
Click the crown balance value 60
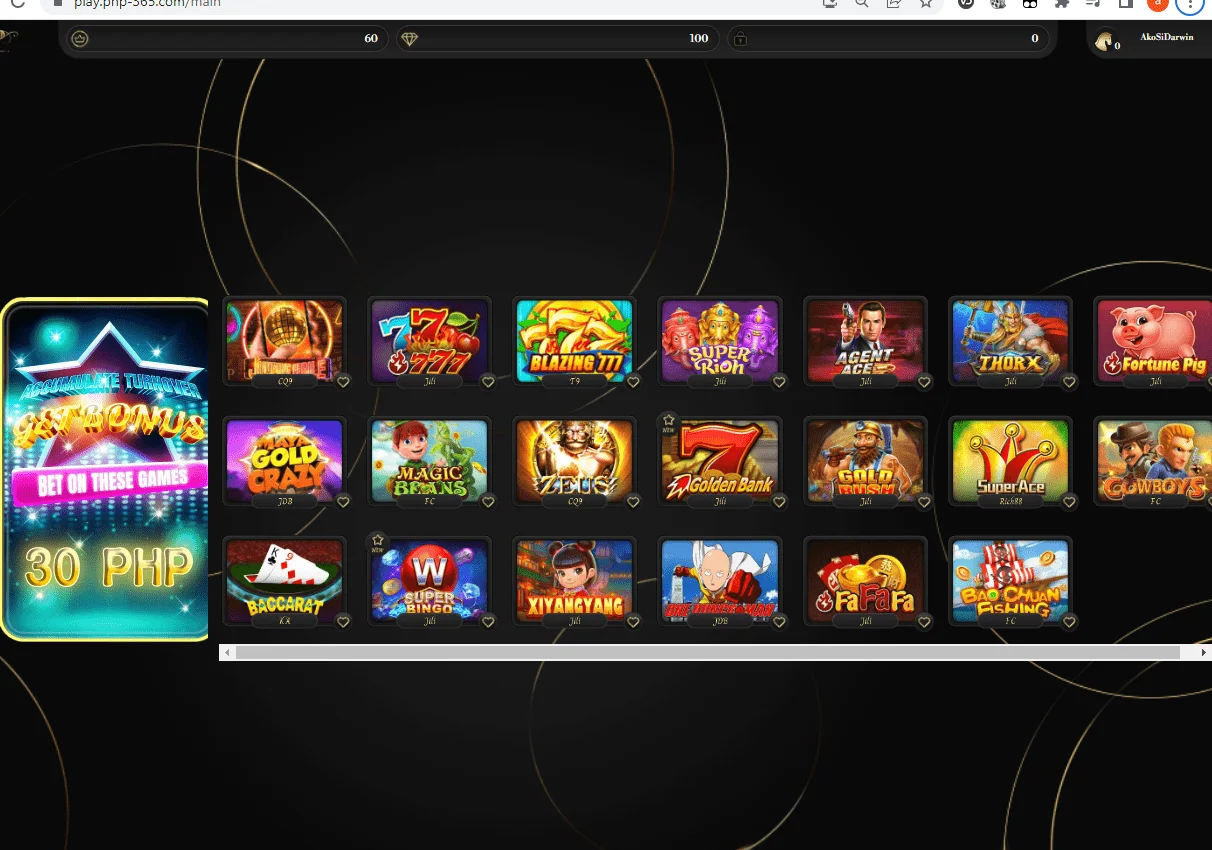(x=371, y=39)
